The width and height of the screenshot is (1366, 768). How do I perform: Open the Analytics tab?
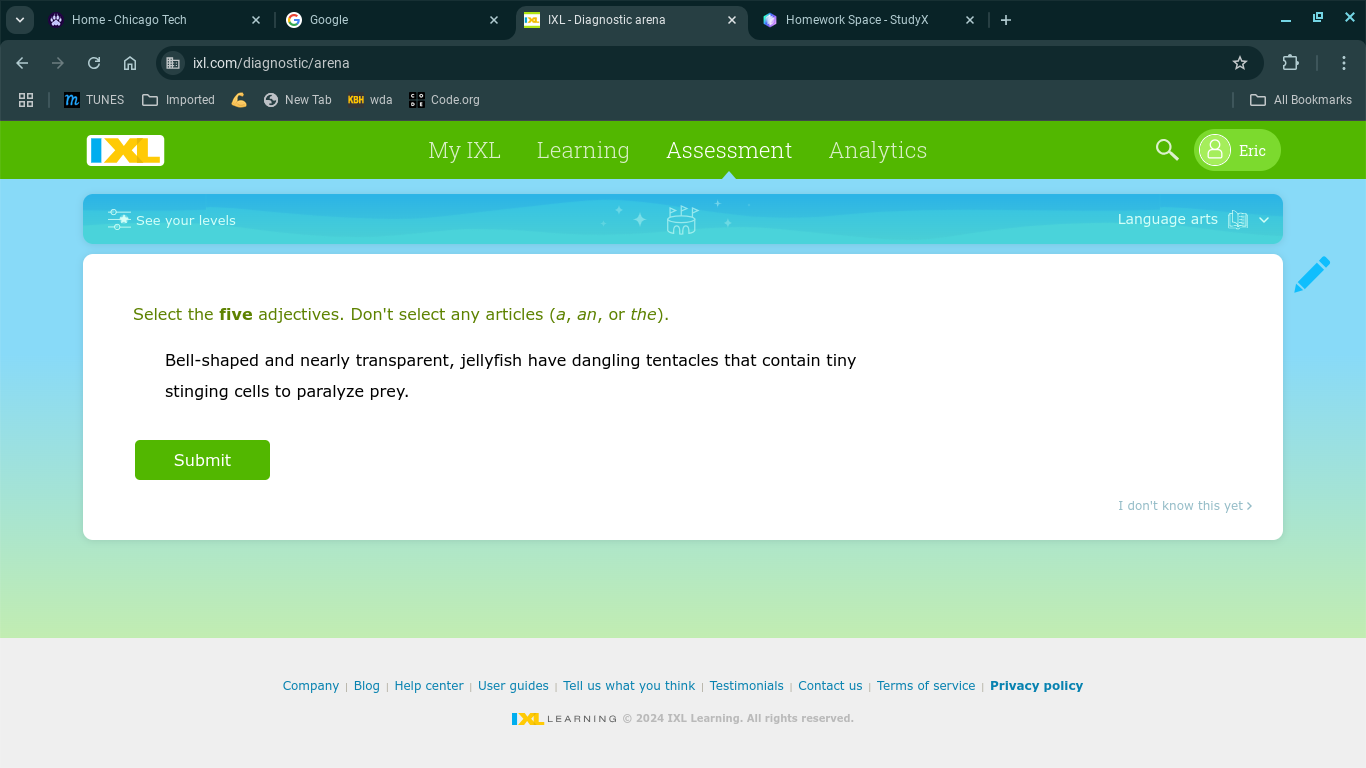click(878, 150)
